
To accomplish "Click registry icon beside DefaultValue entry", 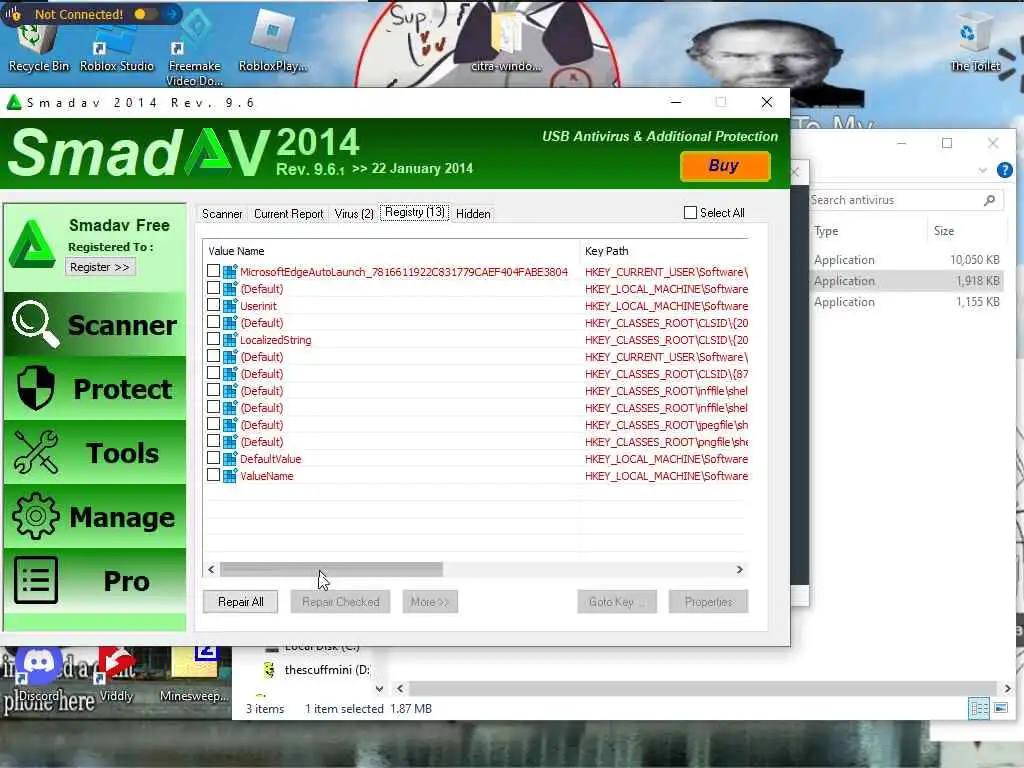I will click(x=230, y=458).
